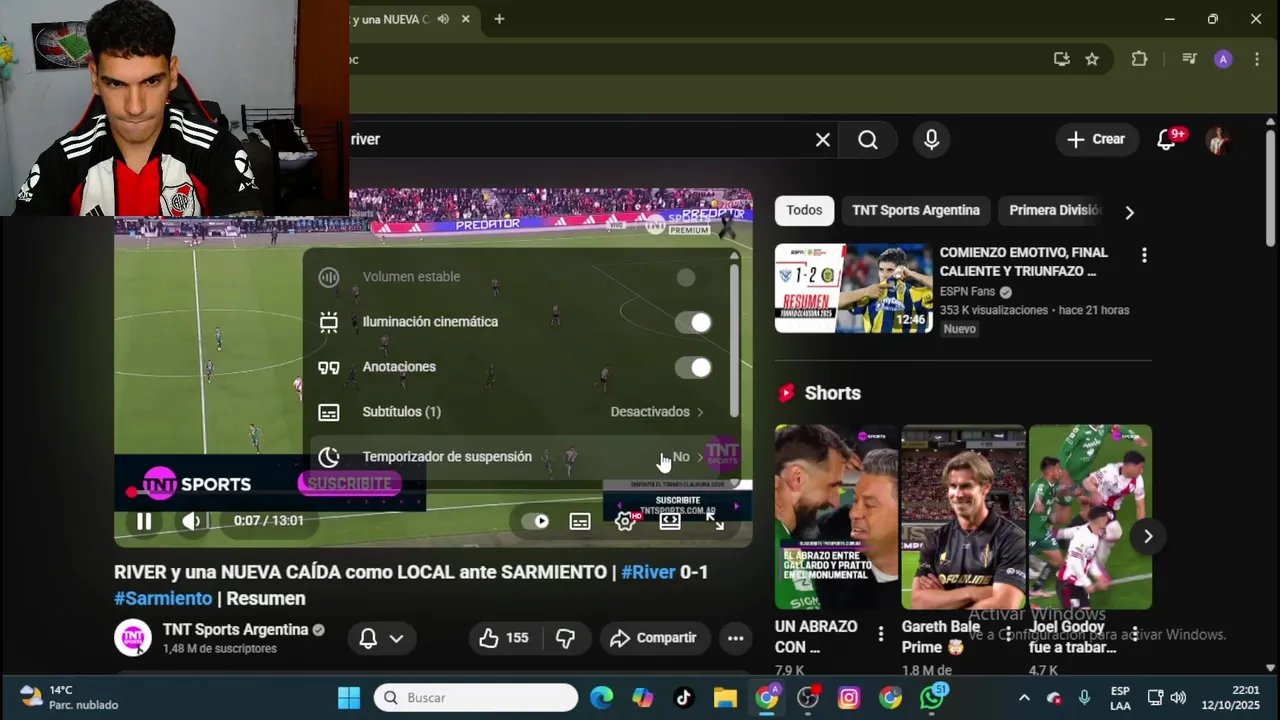This screenshot has height=720, width=1280.
Task: Select Primera División filter chip
Action: pyautogui.click(x=1054, y=211)
